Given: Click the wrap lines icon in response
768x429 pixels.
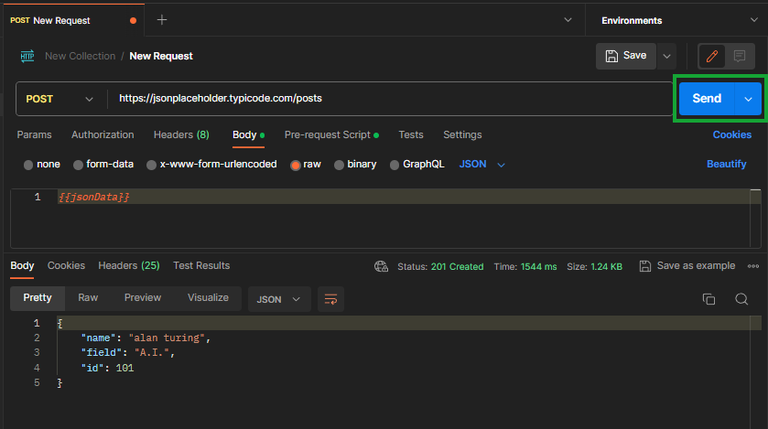Looking at the screenshot, I should click(x=330, y=298).
